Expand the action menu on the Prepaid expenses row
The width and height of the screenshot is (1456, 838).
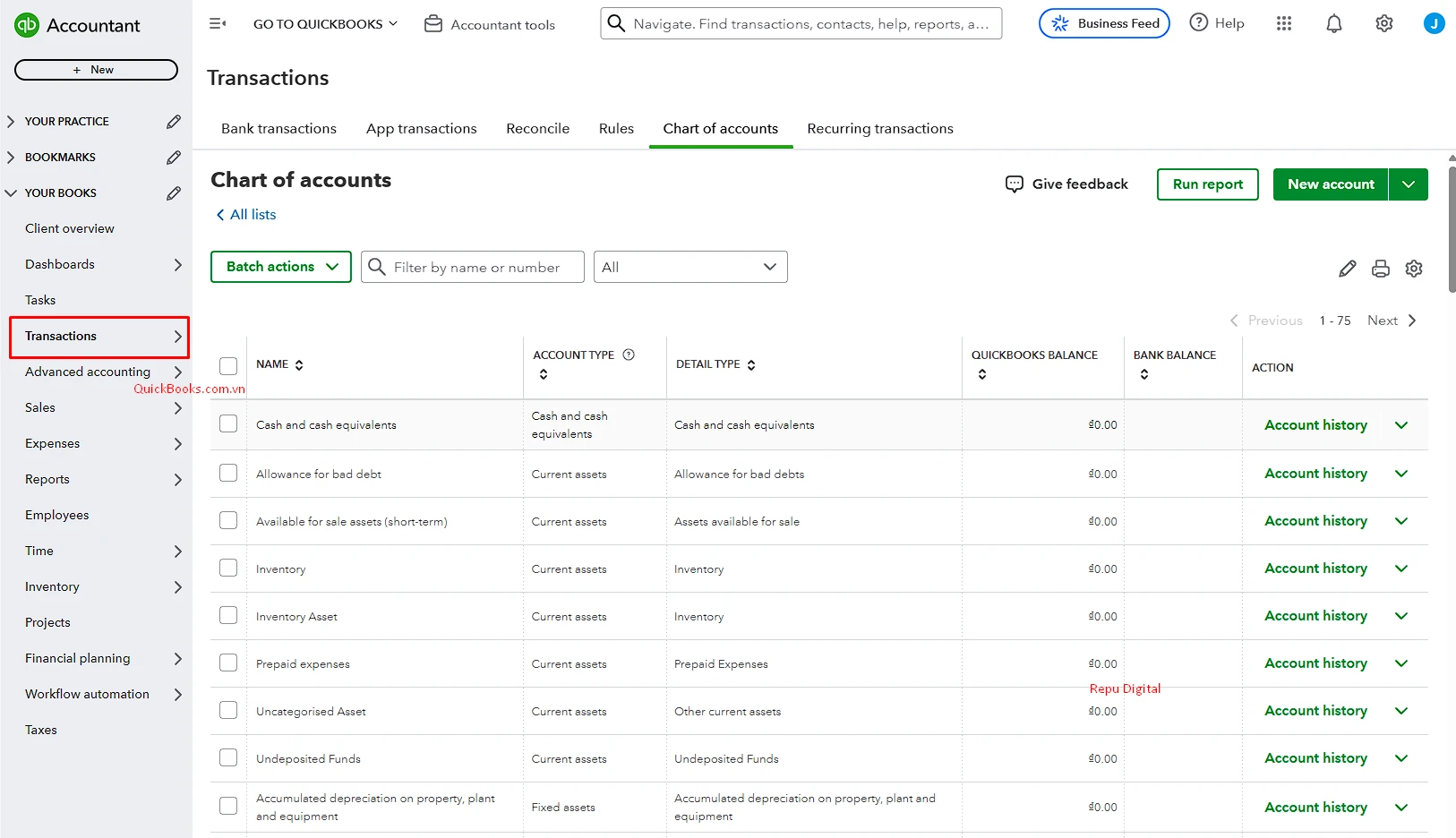click(x=1401, y=663)
